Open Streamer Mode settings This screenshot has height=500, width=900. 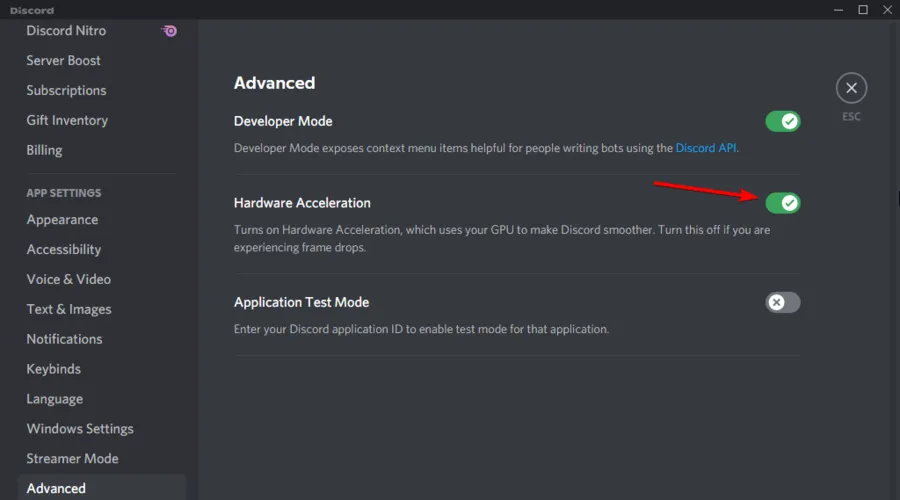coord(72,459)
